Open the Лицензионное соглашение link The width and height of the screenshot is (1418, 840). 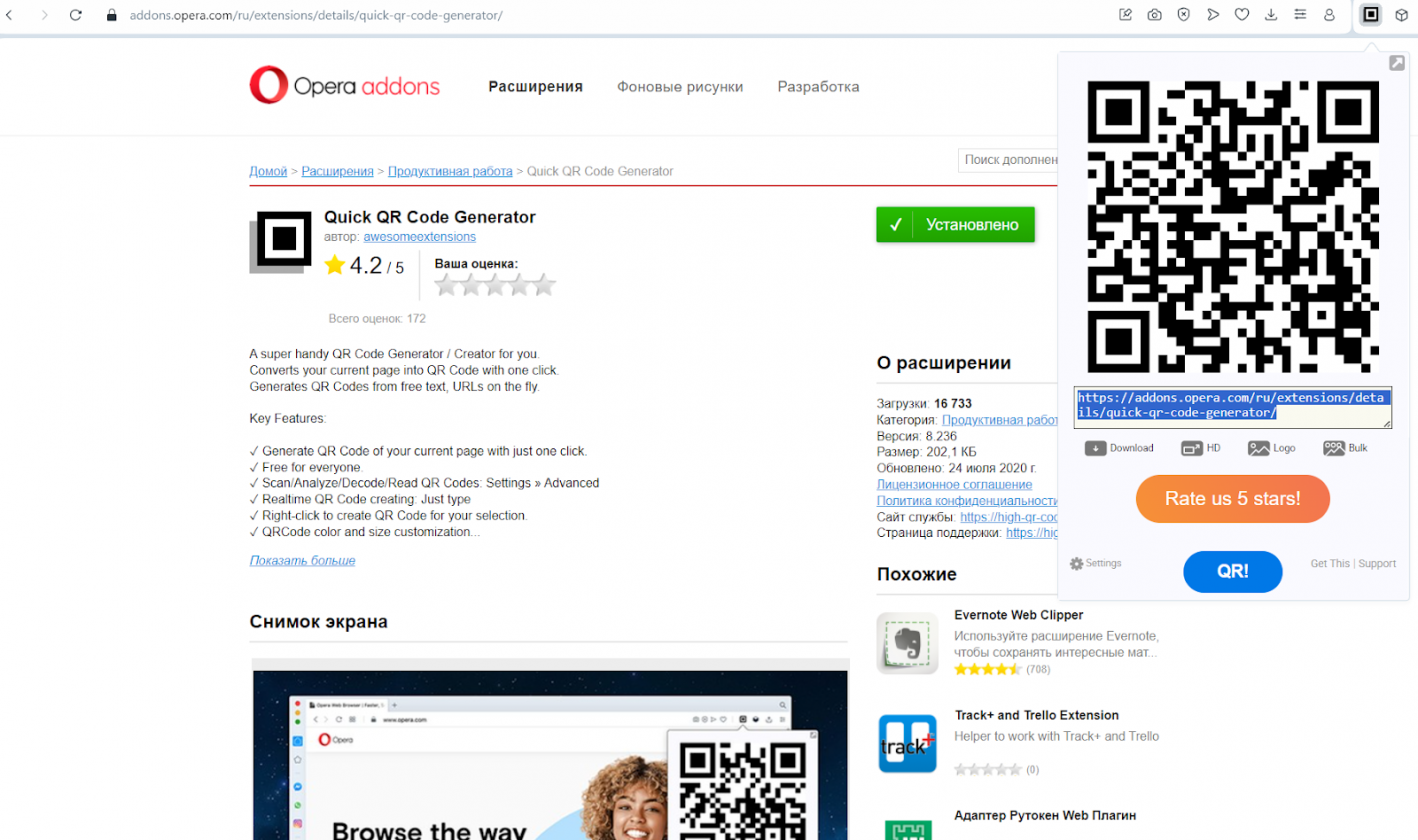[x=954, y=484]
